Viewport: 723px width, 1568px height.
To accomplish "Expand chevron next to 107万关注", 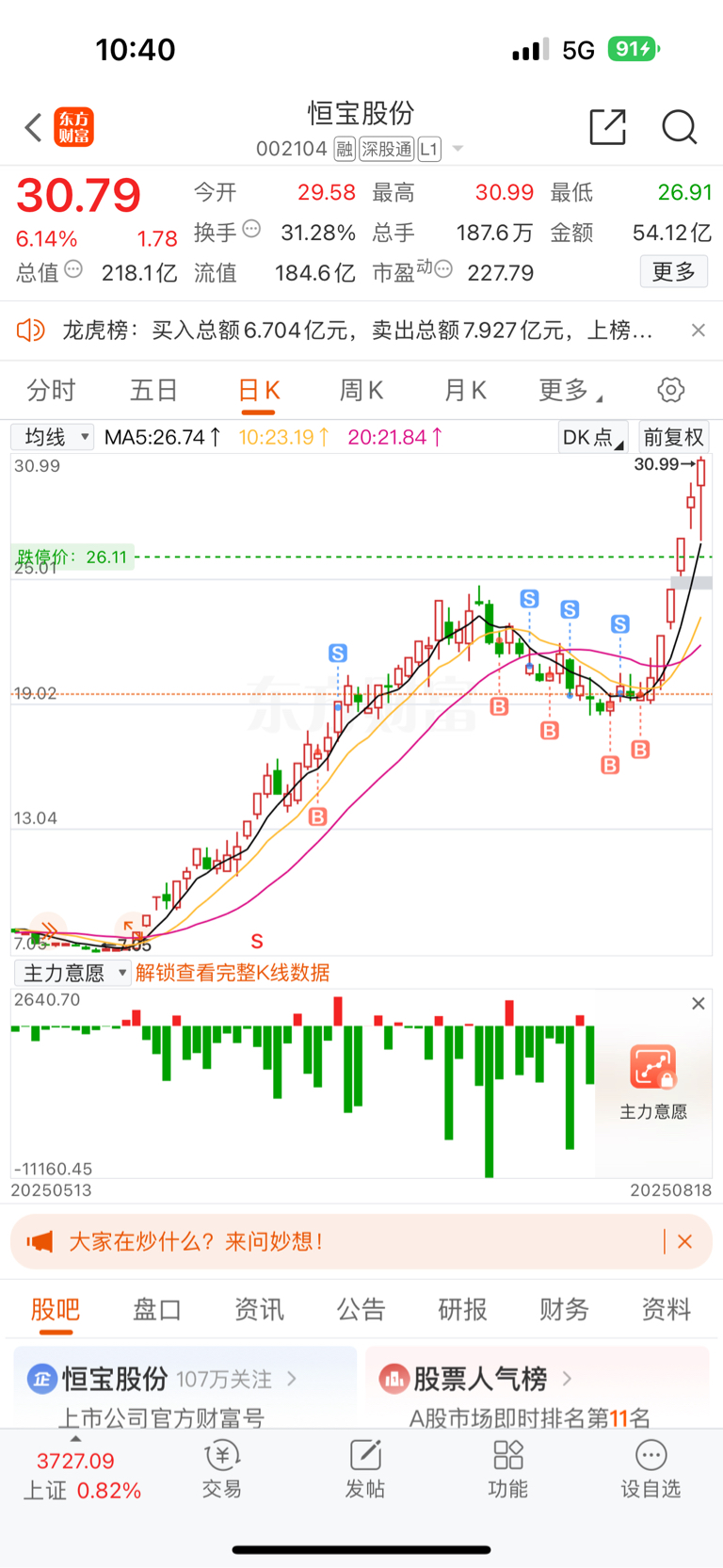I will pos(292,1379).
